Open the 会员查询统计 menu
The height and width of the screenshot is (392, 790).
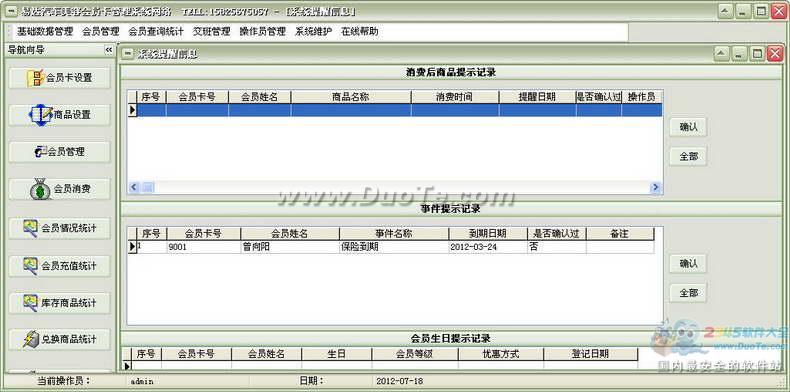(156, 31)
